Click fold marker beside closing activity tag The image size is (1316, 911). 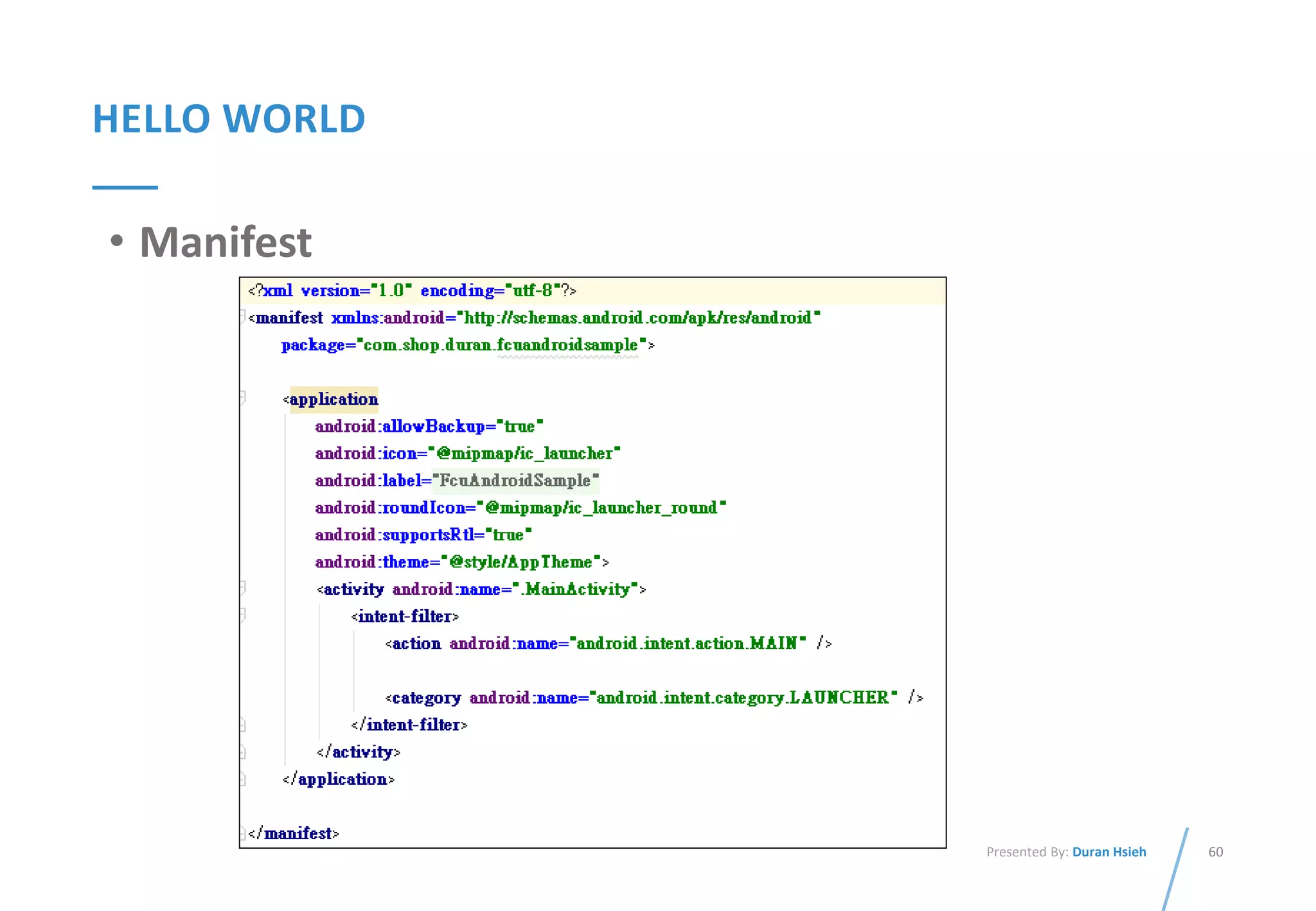click(x=243, y=752)
